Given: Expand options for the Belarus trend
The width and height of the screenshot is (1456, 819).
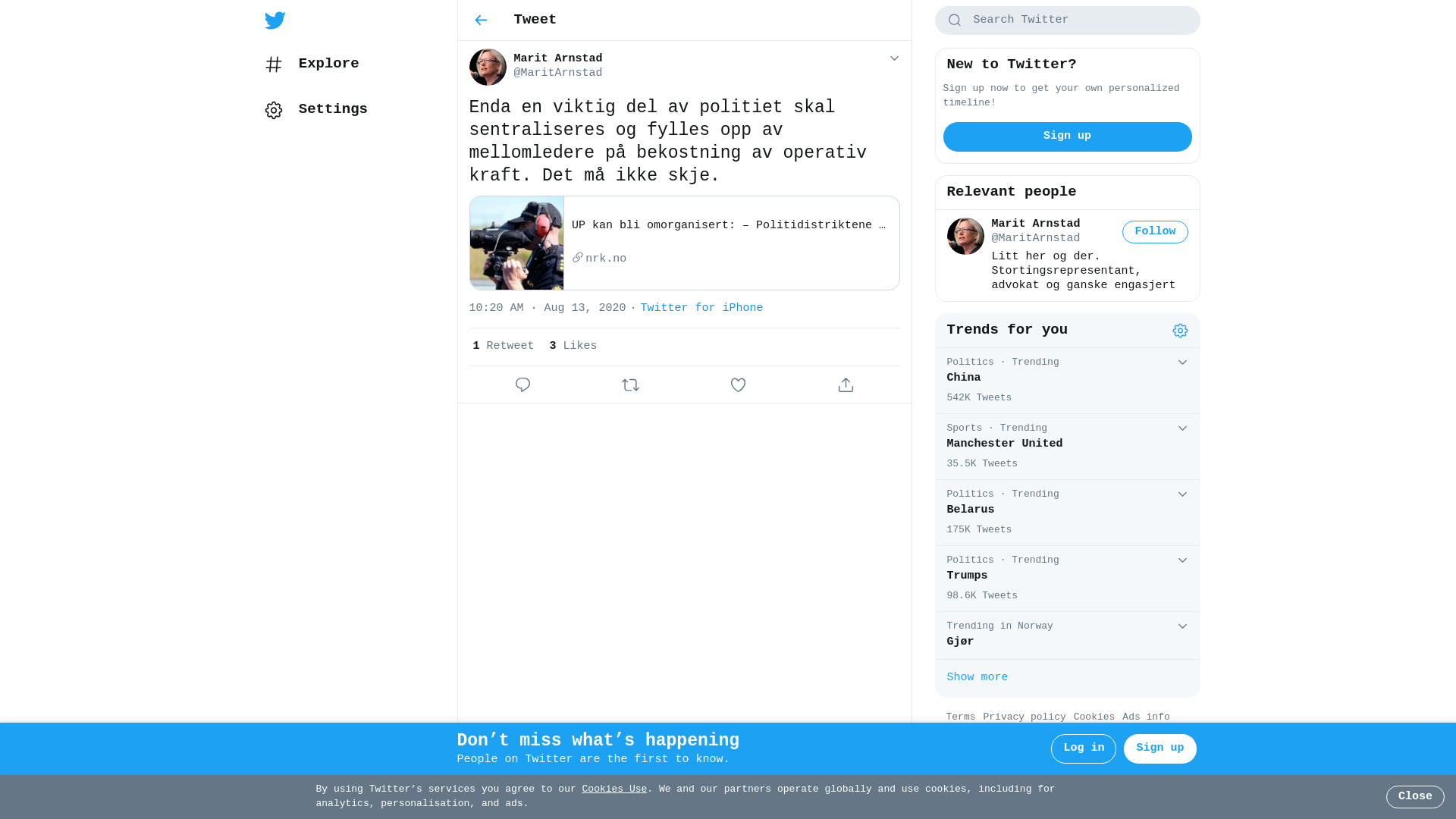Looking at the screenshot, I should pos(1182,494).
